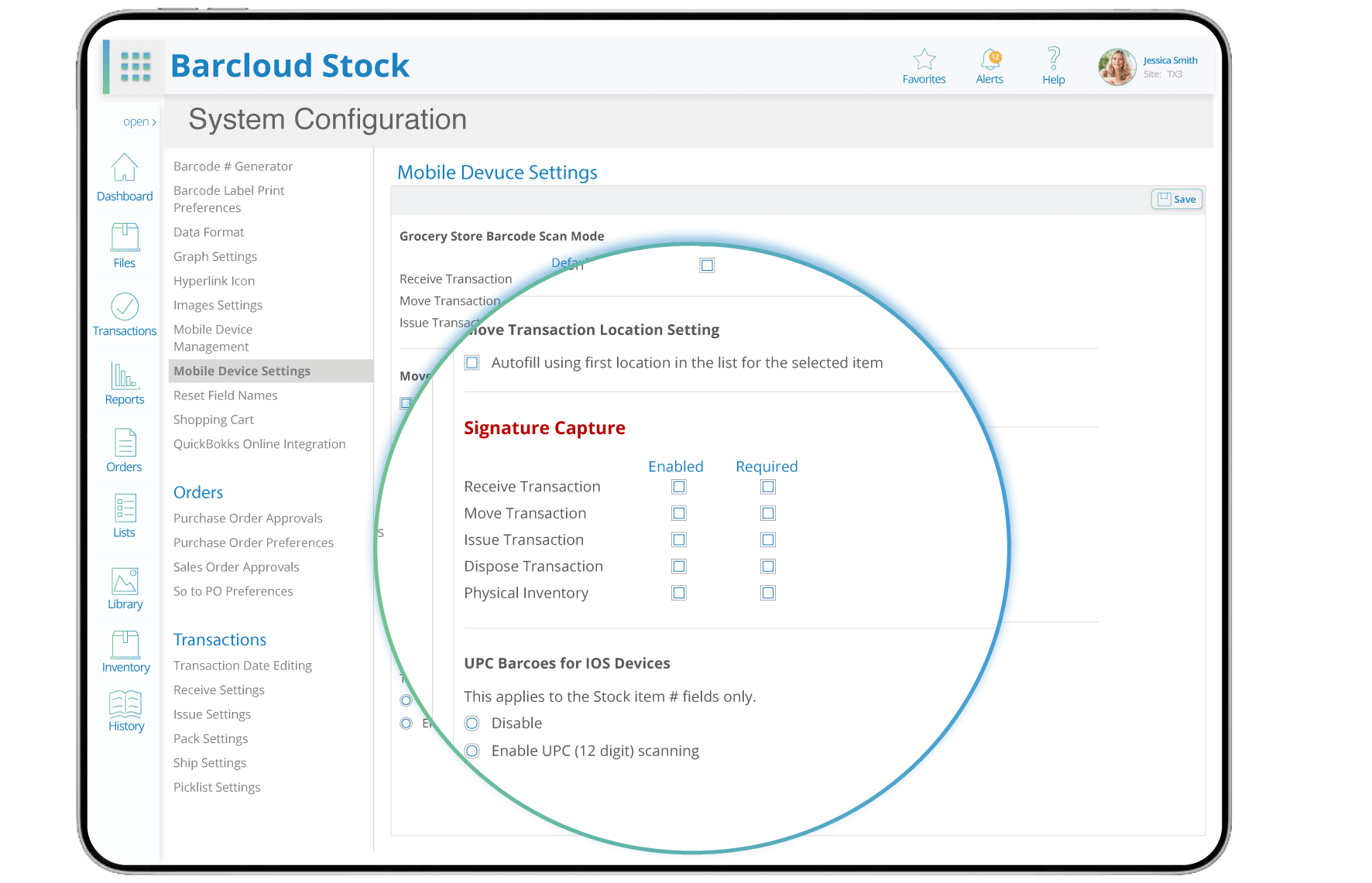Open Help question mark icon
1372x883 pixels.
coord(1054,59)
